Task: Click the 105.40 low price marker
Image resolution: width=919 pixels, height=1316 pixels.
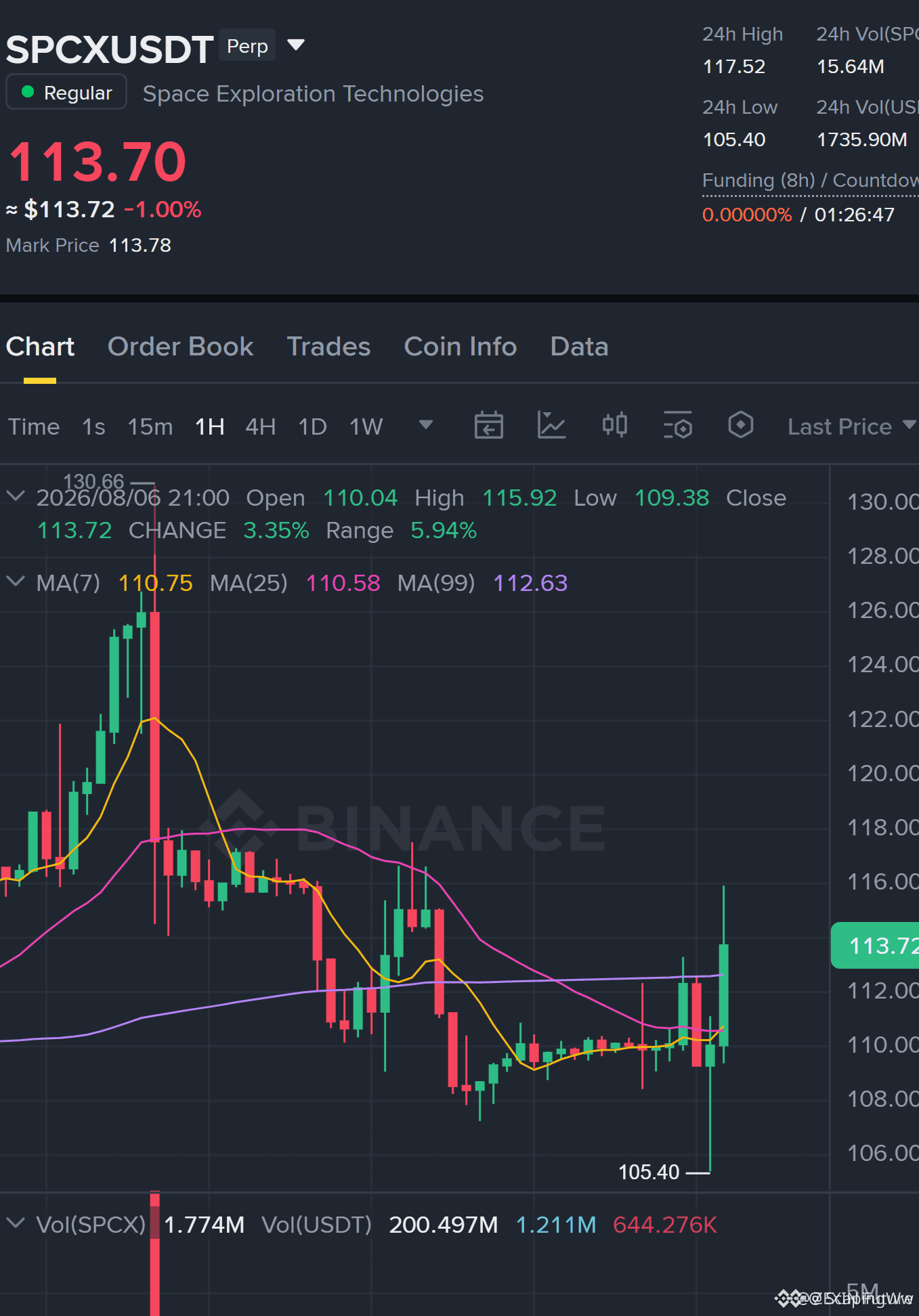Action: pyautogui.click(x=649, y=1172)
